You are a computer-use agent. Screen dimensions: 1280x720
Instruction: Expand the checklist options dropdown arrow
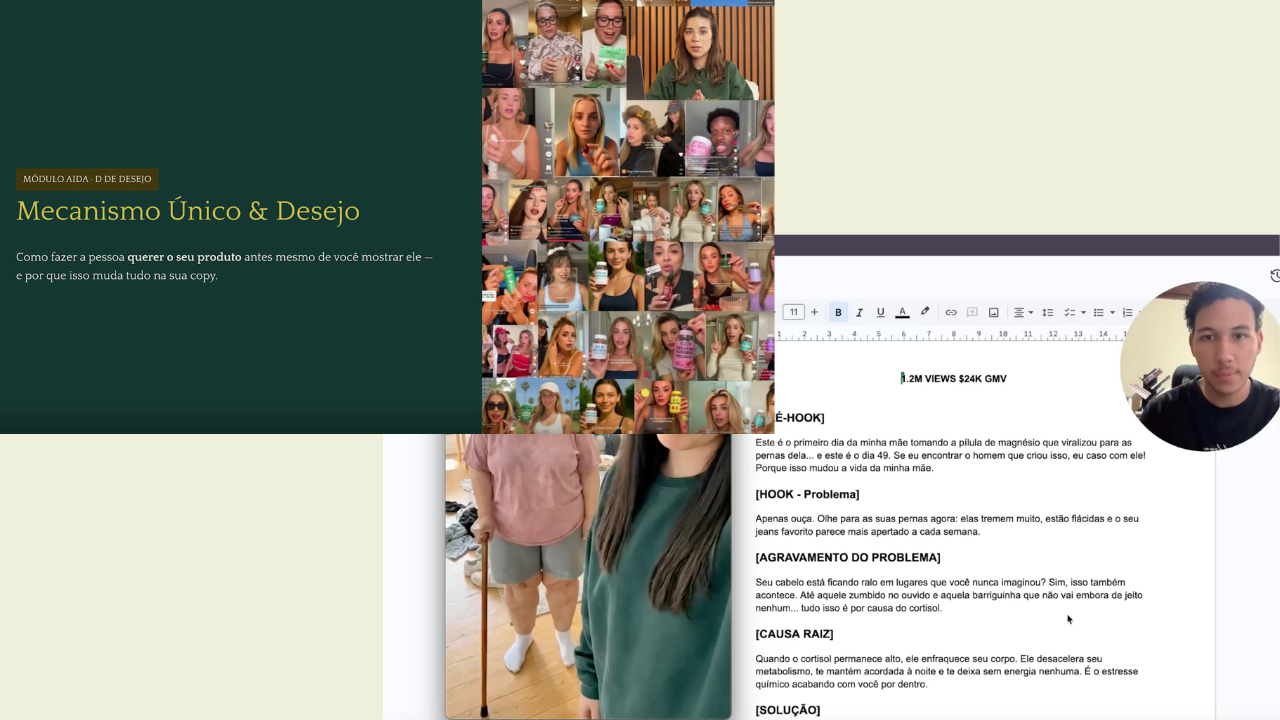click(x=1083, y=313)
